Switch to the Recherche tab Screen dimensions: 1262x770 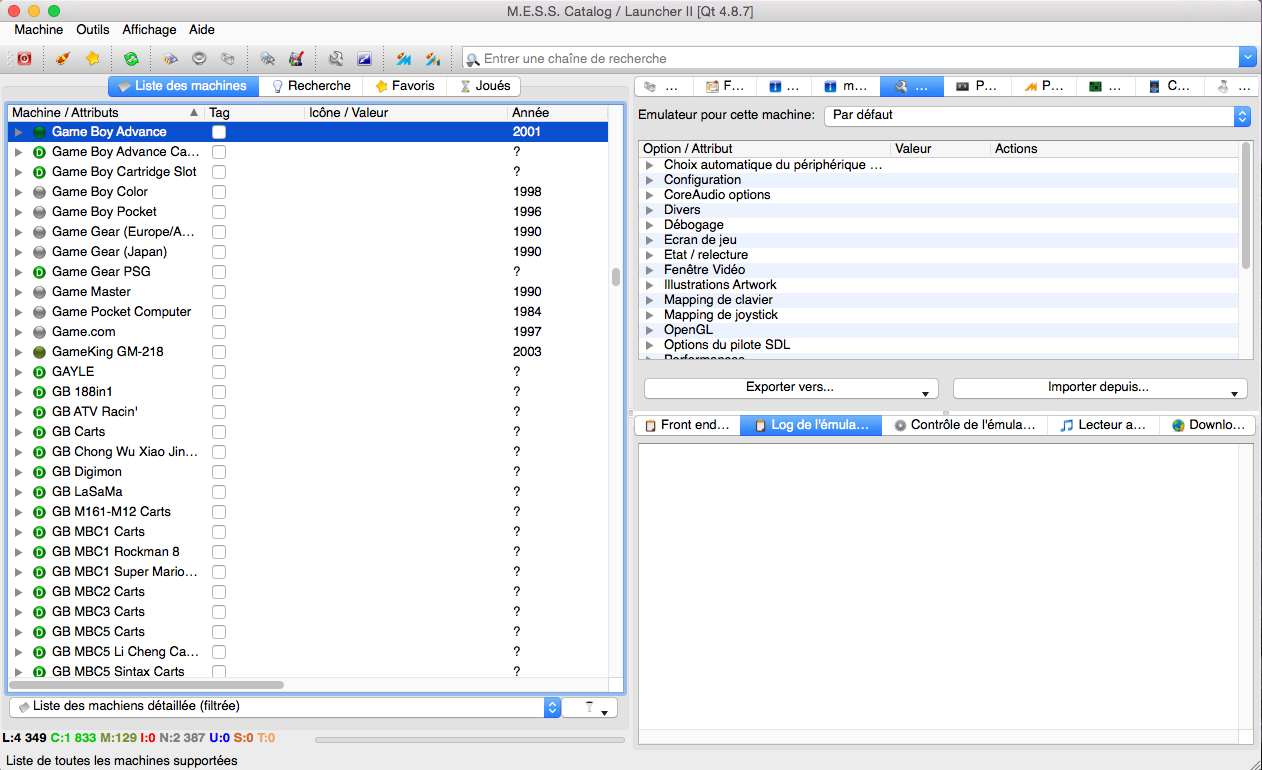[311, 86]
